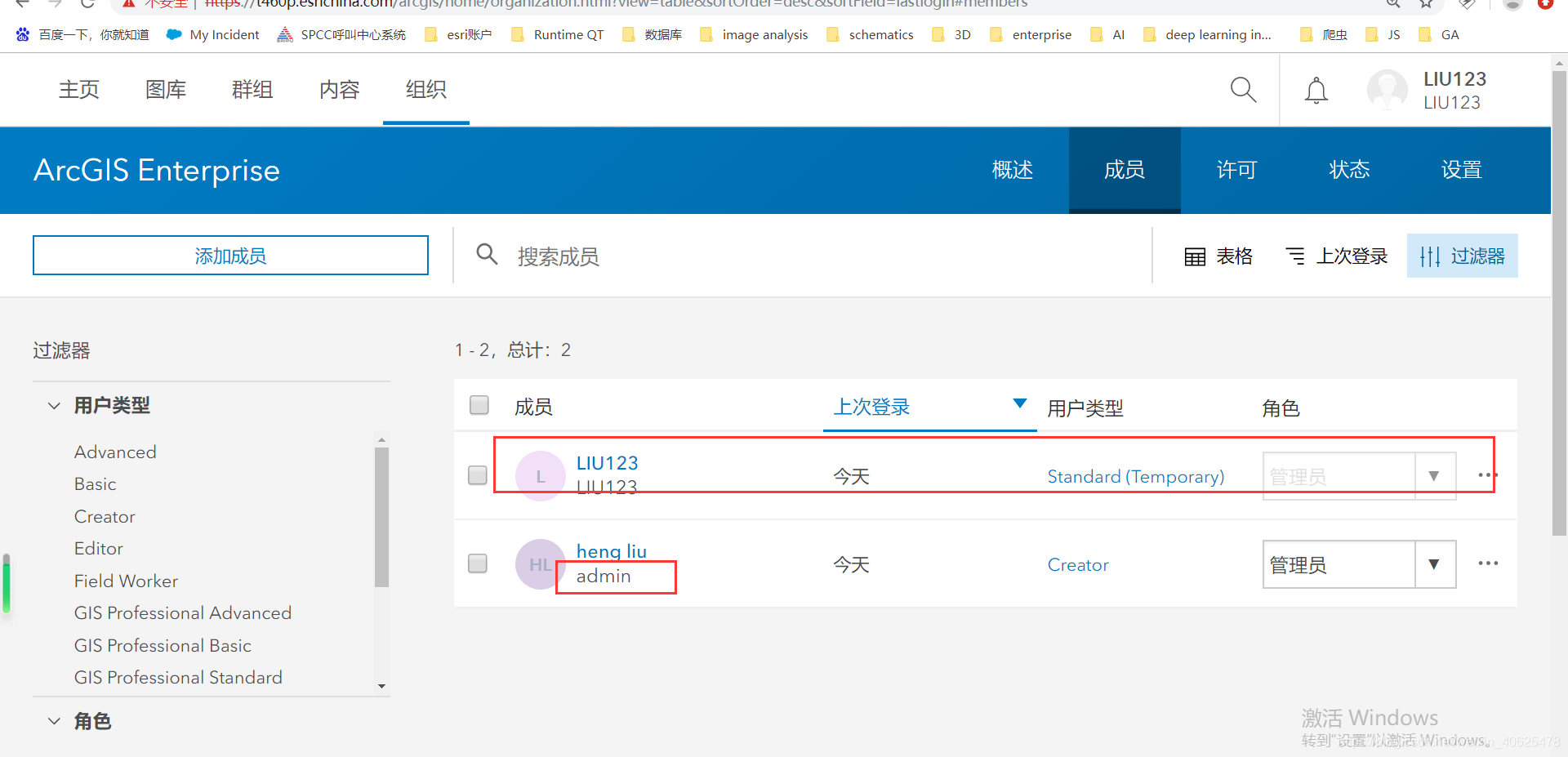Toggle the select-all members checkbox
This screenshot has height=757, width=1568.
tap(479, 405)
